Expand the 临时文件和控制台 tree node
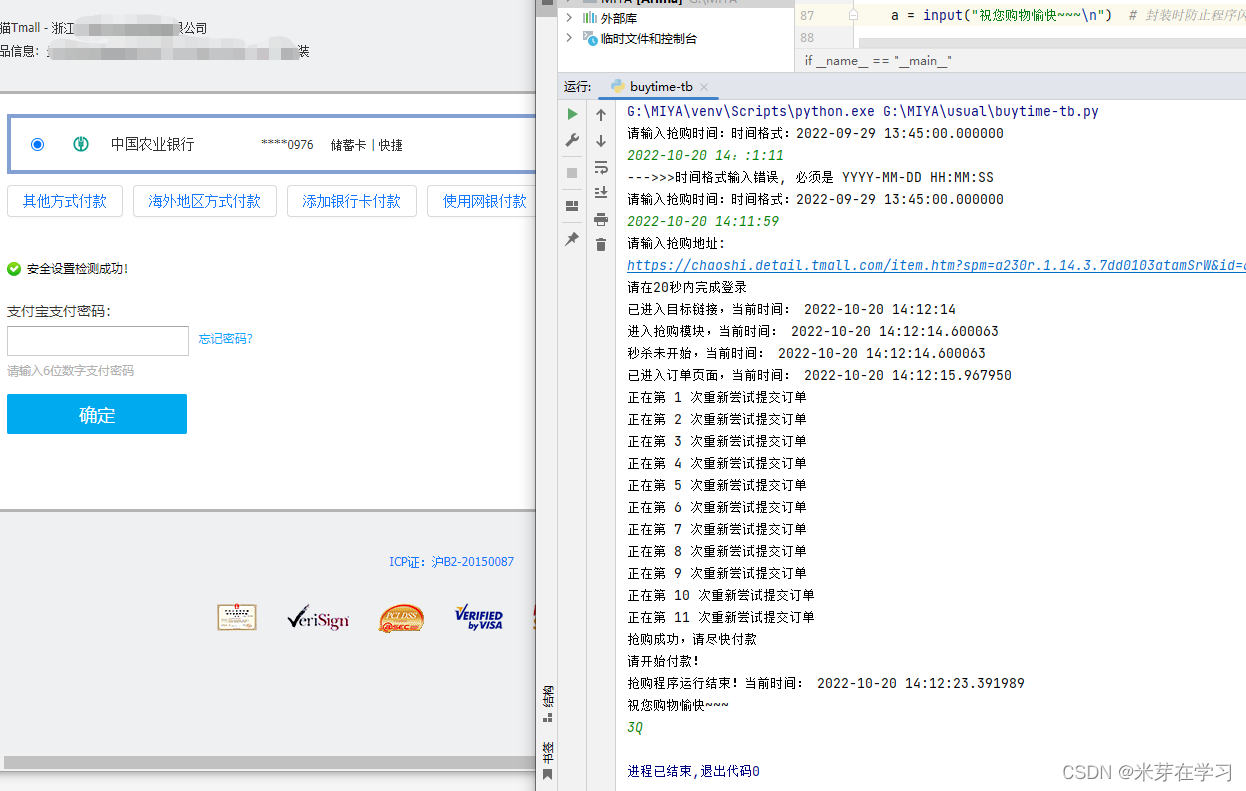1246x791 pixels. coord(569,38)
